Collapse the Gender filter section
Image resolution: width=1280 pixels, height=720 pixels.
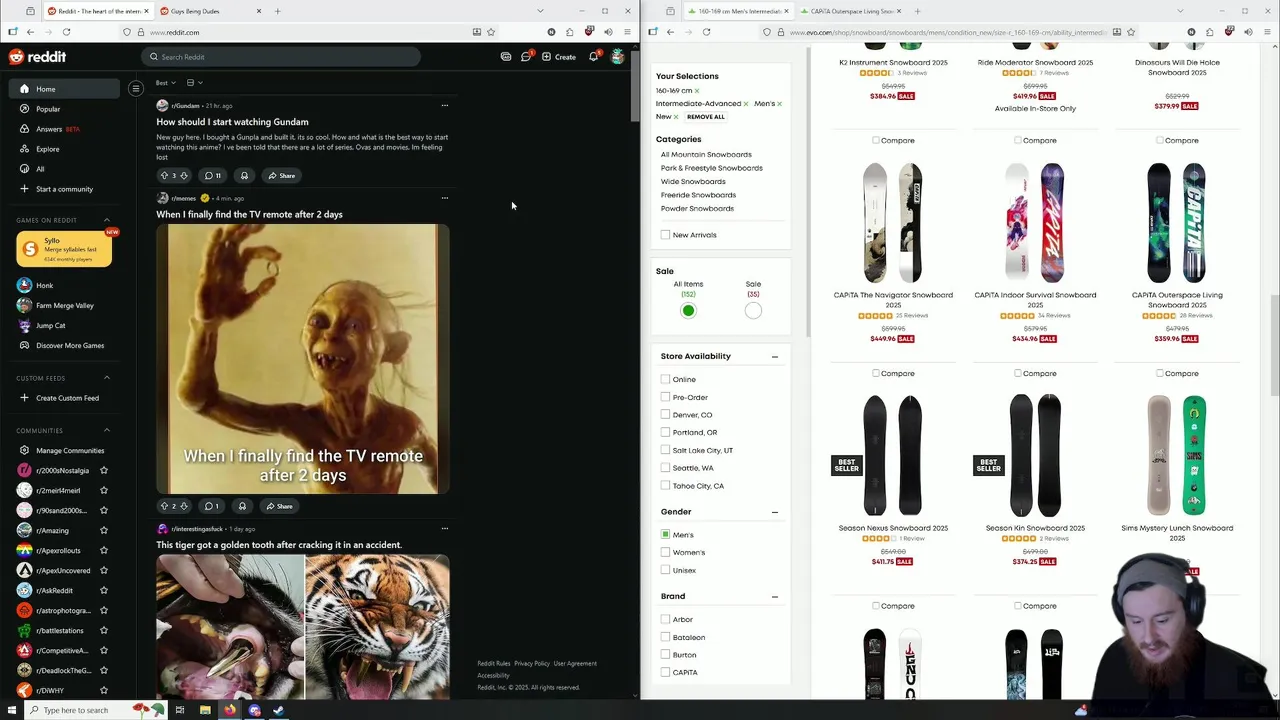pos(775,512)
